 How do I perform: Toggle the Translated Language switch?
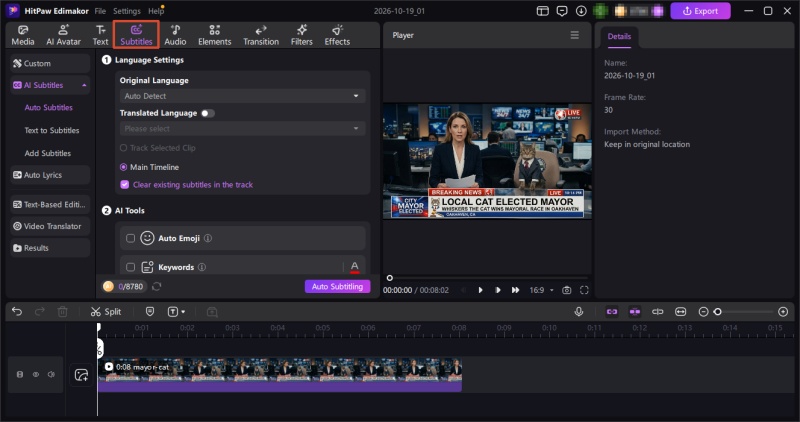(x=208, y=113)
